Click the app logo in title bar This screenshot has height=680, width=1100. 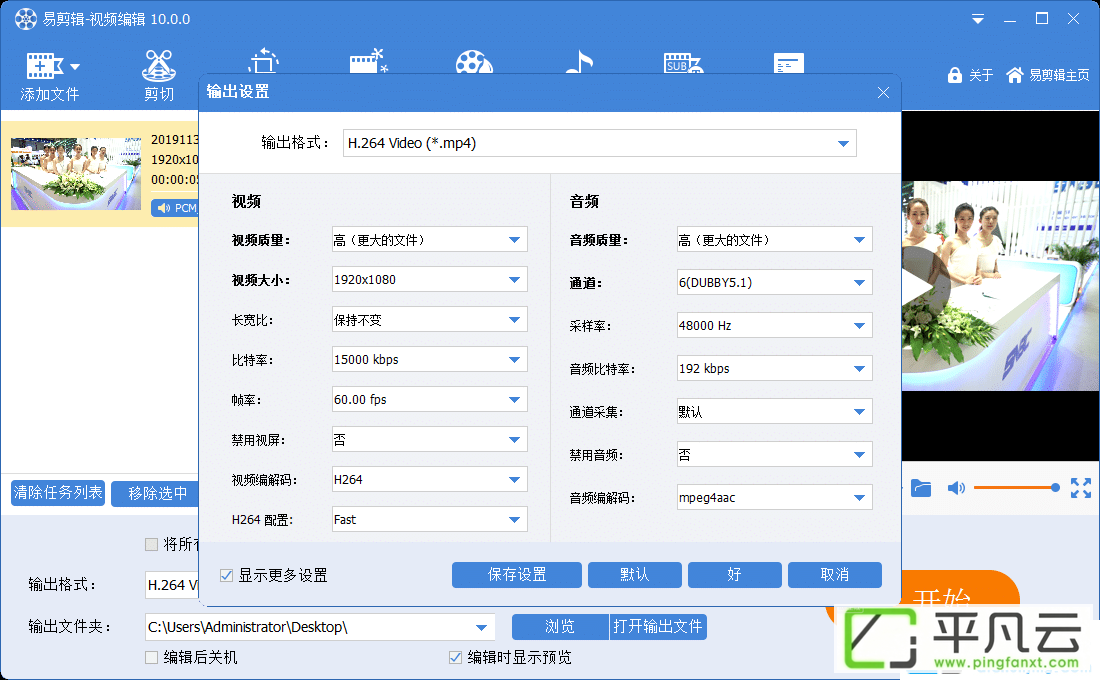tap(26, 19)
